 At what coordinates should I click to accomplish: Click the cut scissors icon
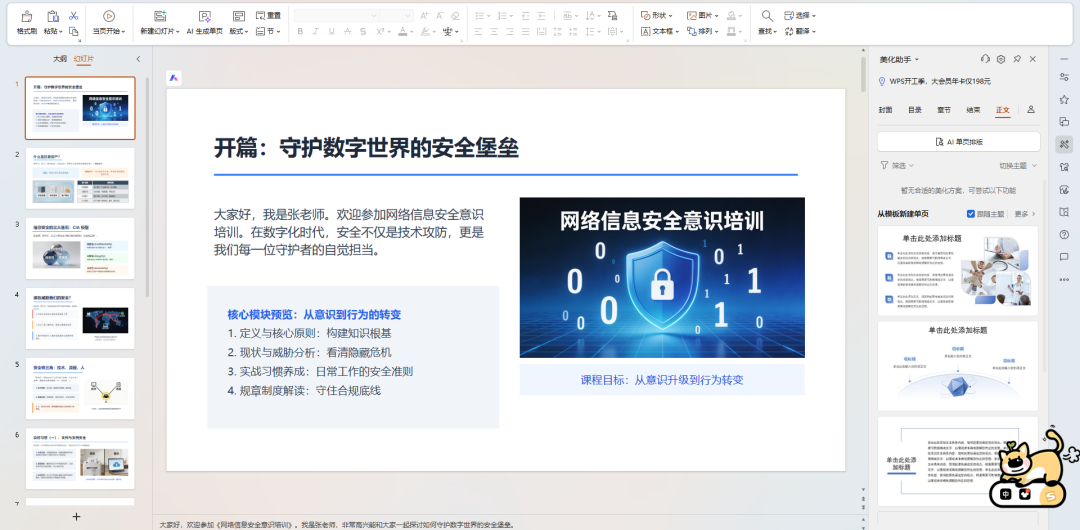click(74, 16)
